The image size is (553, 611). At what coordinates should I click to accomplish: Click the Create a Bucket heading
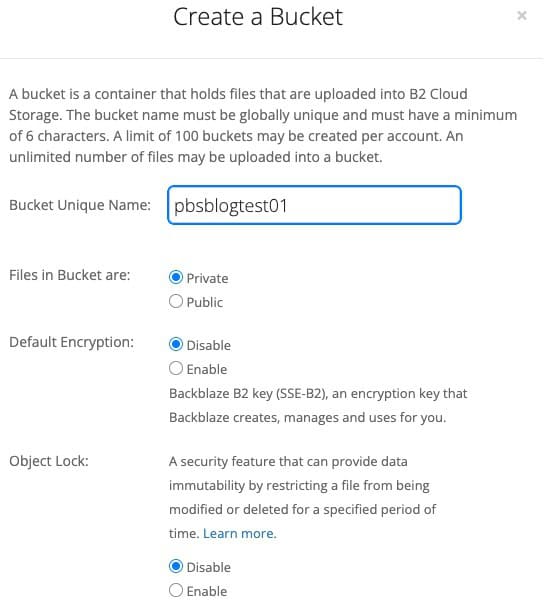258,17
